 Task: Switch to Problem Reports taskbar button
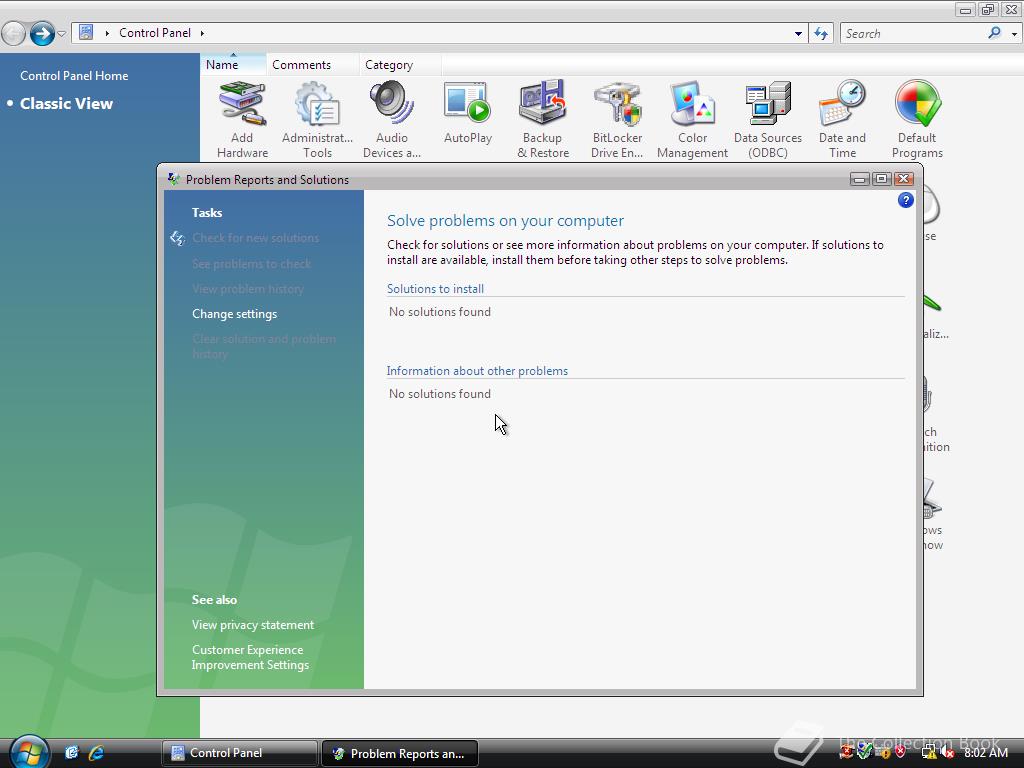pos(400,753)
